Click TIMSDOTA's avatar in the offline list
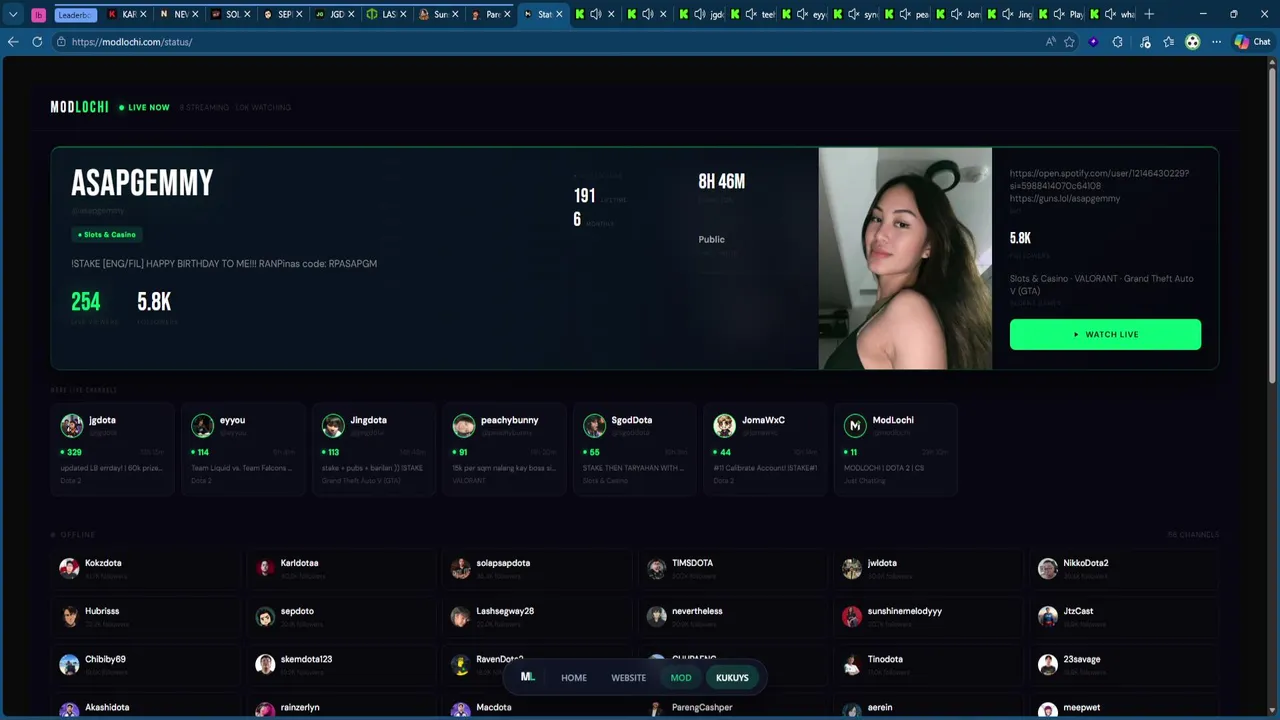This screenshot has width=1280, height=720. tap(656, 569)
